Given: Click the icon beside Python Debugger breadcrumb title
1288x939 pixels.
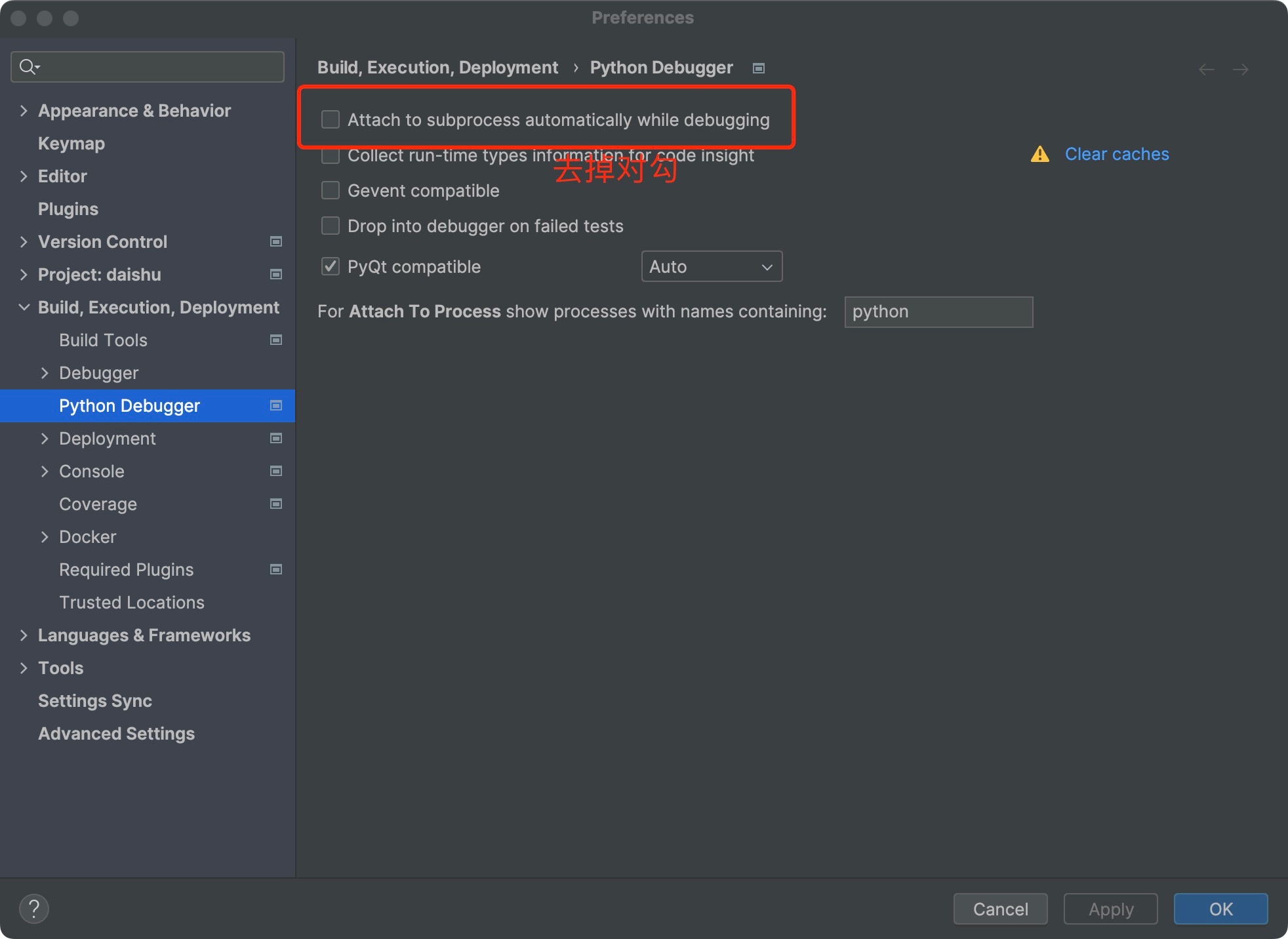Looking at the screenshot, I should (759, 68).
